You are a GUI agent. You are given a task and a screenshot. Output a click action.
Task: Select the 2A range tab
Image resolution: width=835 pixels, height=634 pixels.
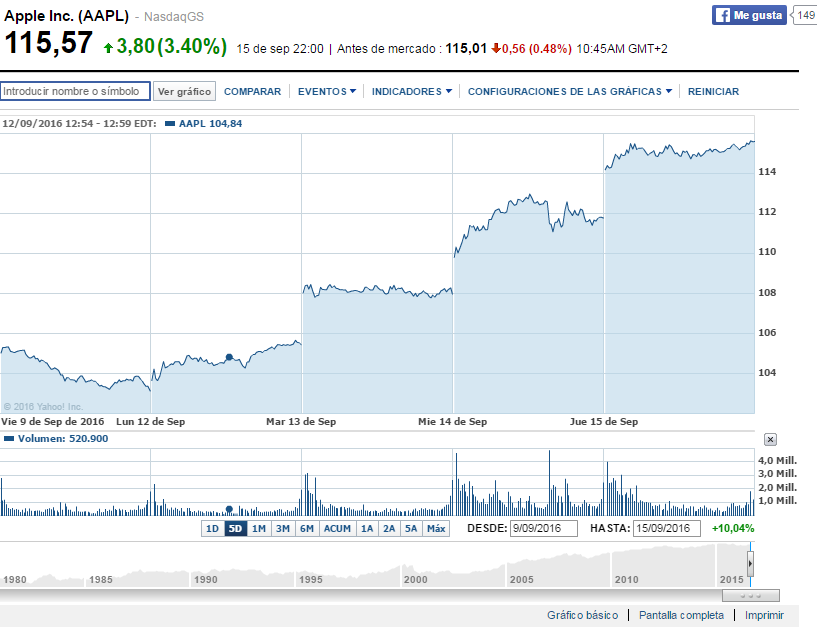pyautogui.click(x=389, y=529)
